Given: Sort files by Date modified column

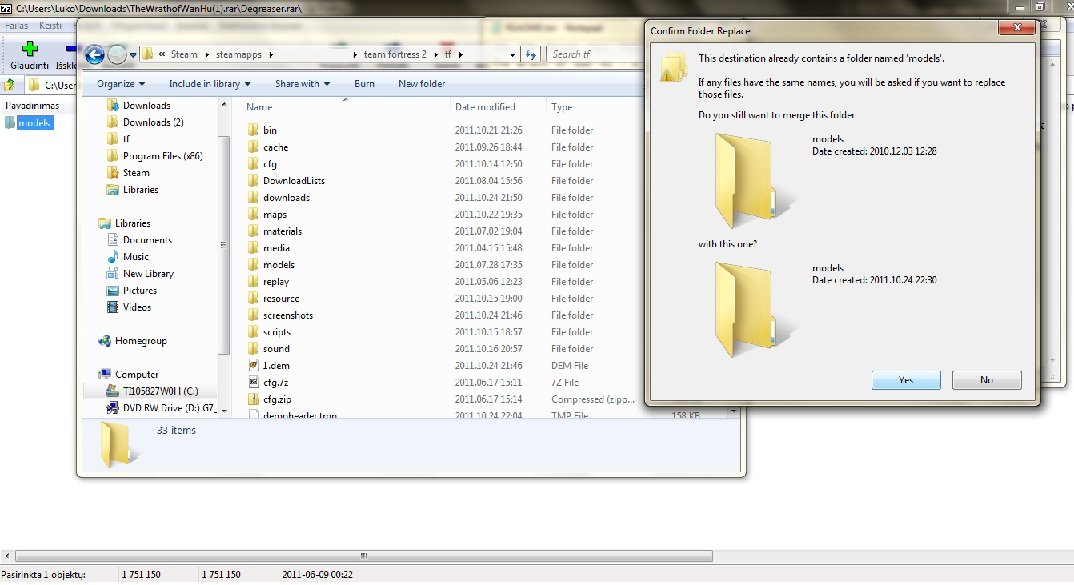Looking at the screenshot, I should tap(484, 107).
